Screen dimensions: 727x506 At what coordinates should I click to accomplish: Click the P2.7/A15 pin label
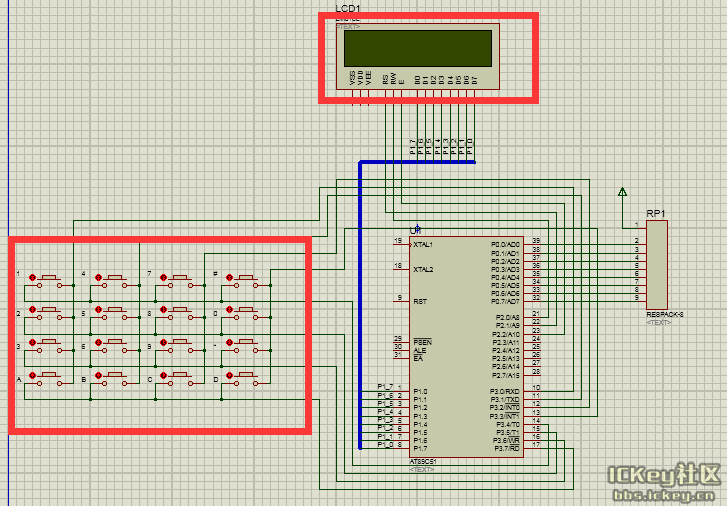[506, 375]
